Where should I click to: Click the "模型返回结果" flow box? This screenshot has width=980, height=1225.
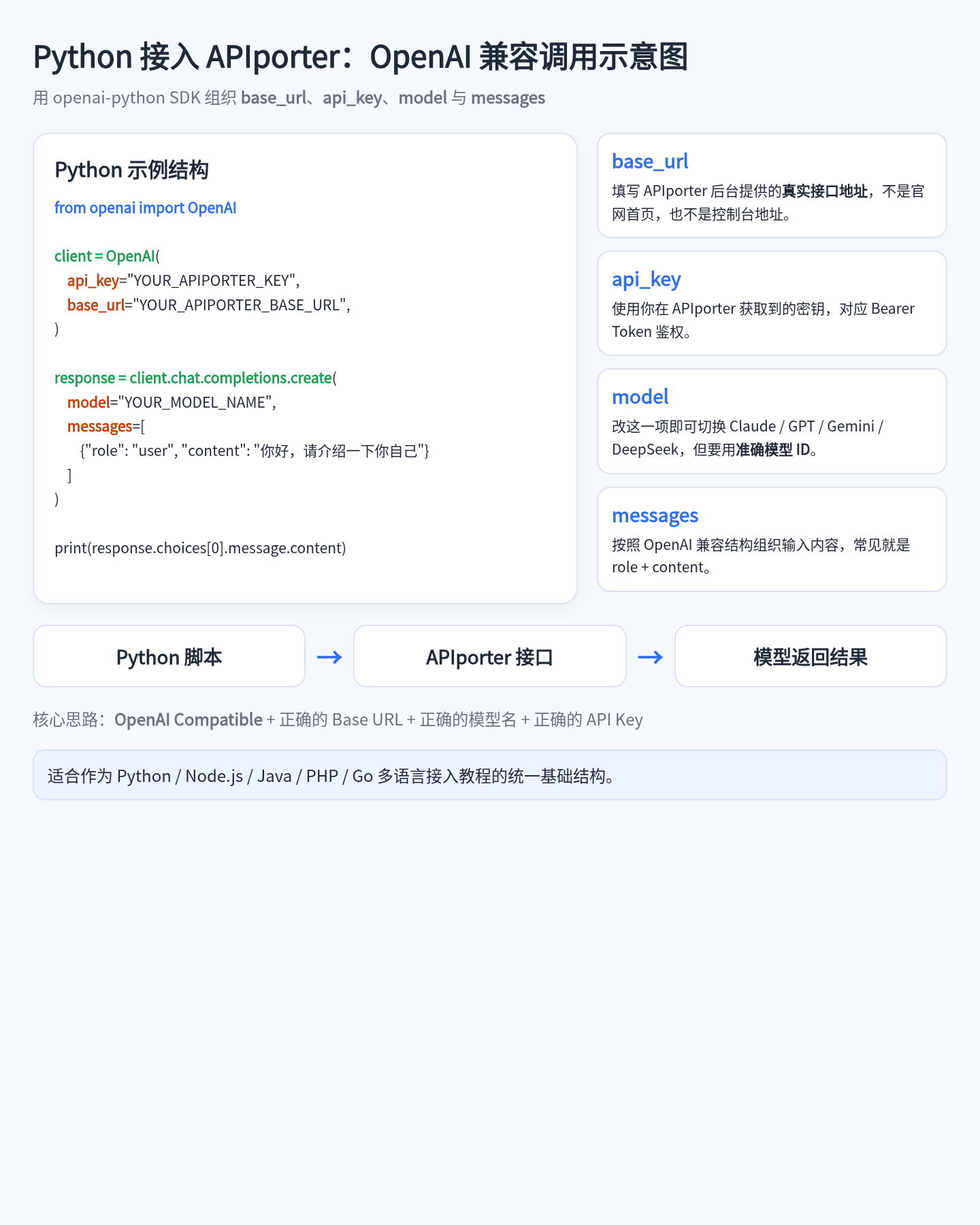point(811,656)
